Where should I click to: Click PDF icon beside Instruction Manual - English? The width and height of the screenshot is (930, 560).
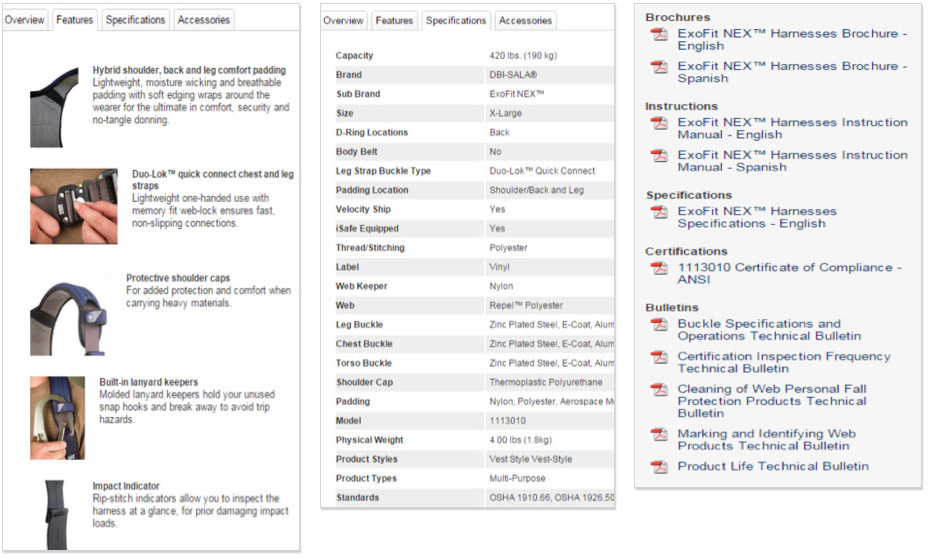(659, 123)
